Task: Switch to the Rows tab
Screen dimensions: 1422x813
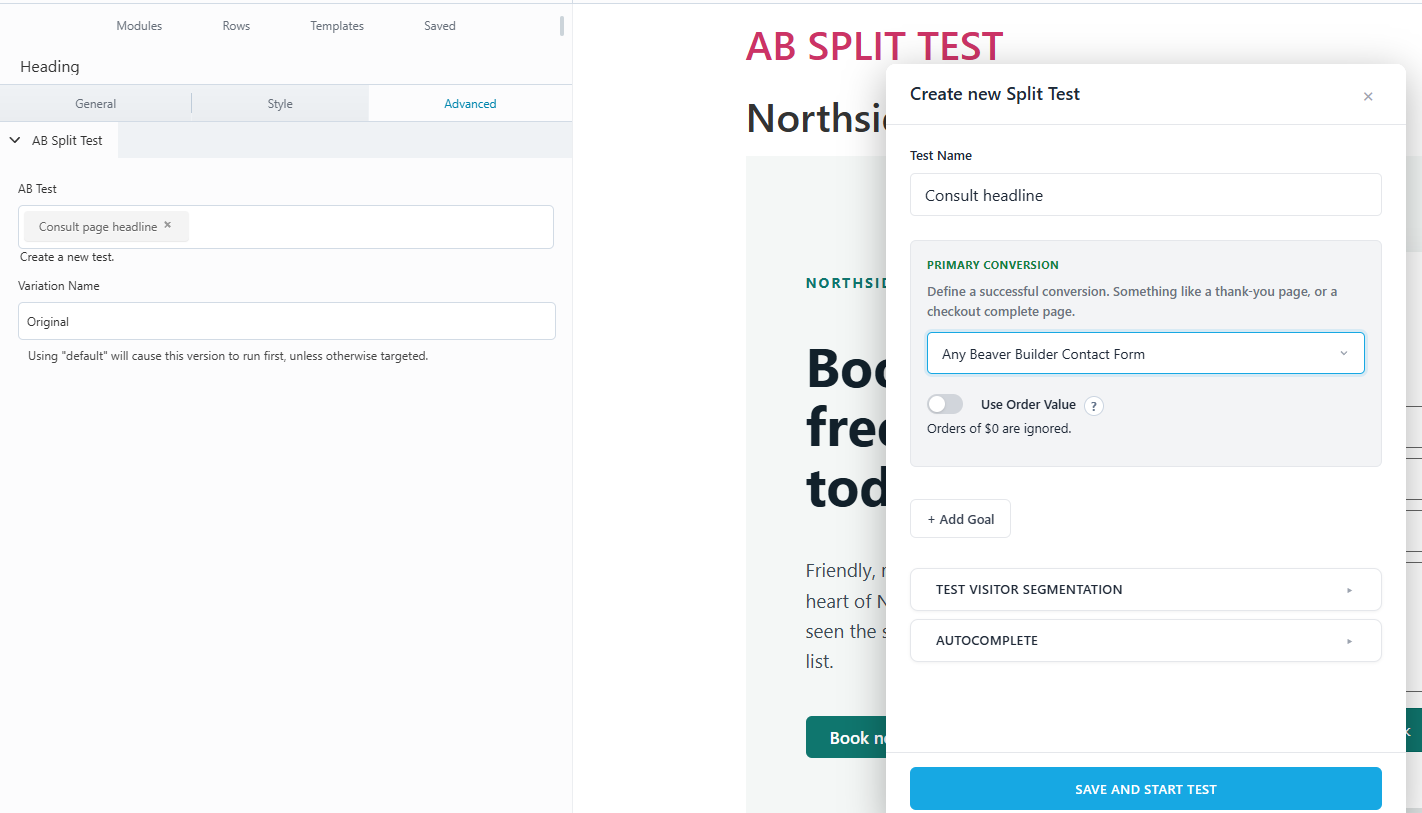Action: tap(236, 26)
